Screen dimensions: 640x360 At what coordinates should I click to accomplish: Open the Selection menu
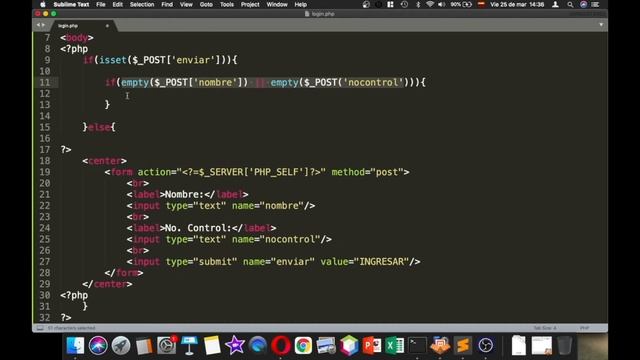[142, 4]
